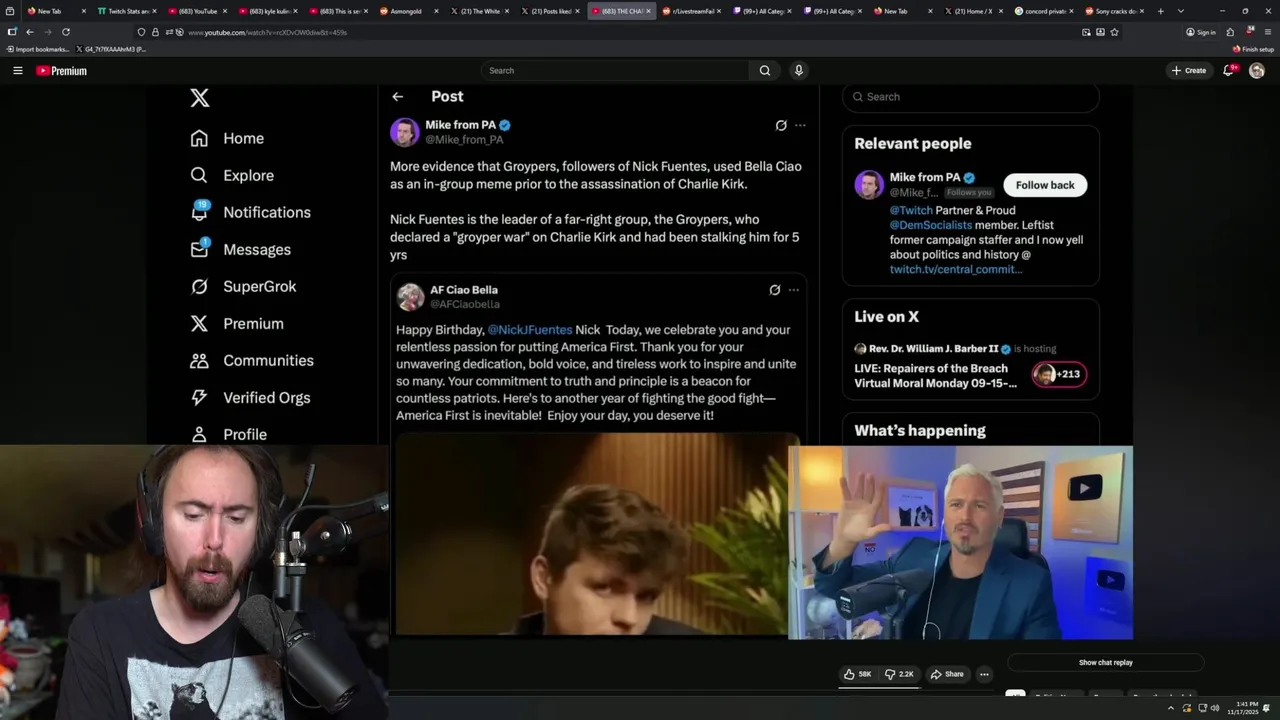Open the YouTube Create dropdown button

coord(1189,70)
